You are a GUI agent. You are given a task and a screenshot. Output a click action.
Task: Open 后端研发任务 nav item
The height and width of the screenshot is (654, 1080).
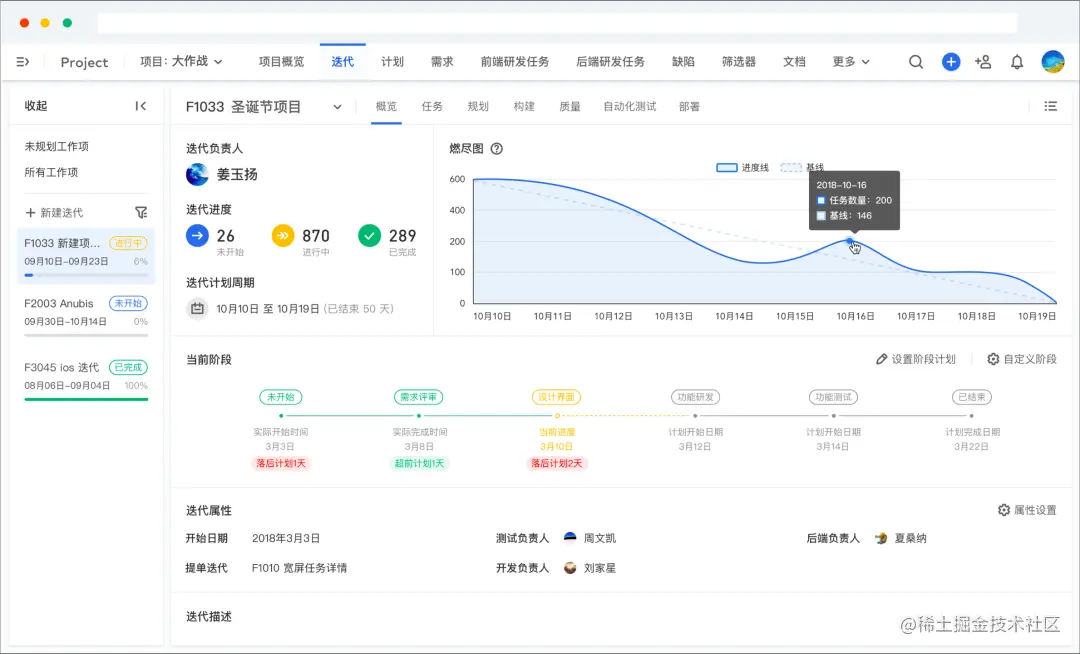pos(610,62)
